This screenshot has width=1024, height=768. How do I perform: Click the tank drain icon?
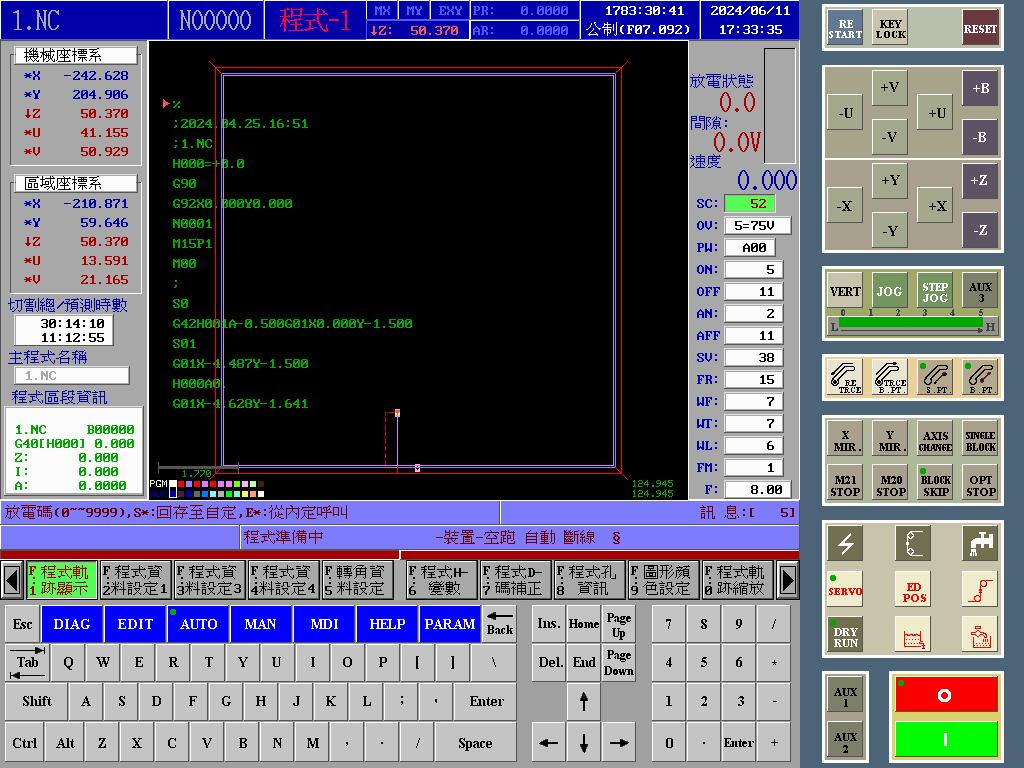[x=914, y=635]
